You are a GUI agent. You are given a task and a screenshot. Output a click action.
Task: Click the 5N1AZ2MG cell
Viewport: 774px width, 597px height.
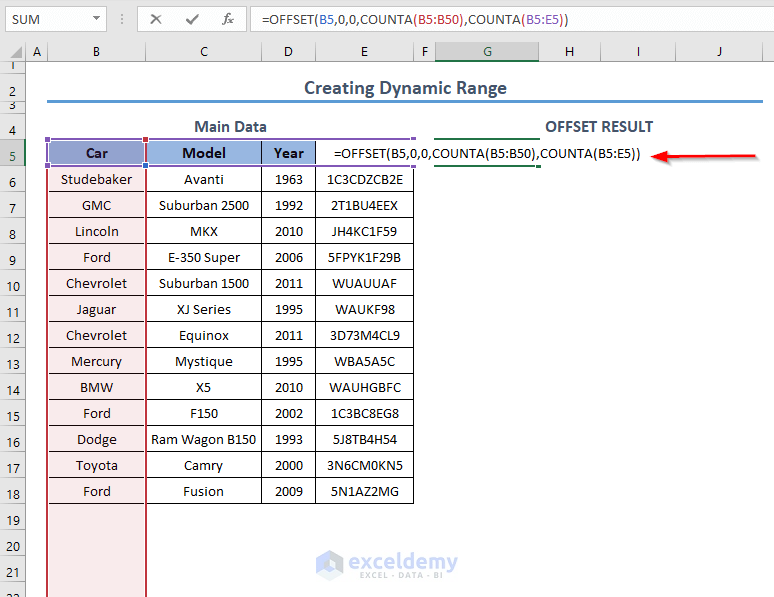(x=365, y=491)
